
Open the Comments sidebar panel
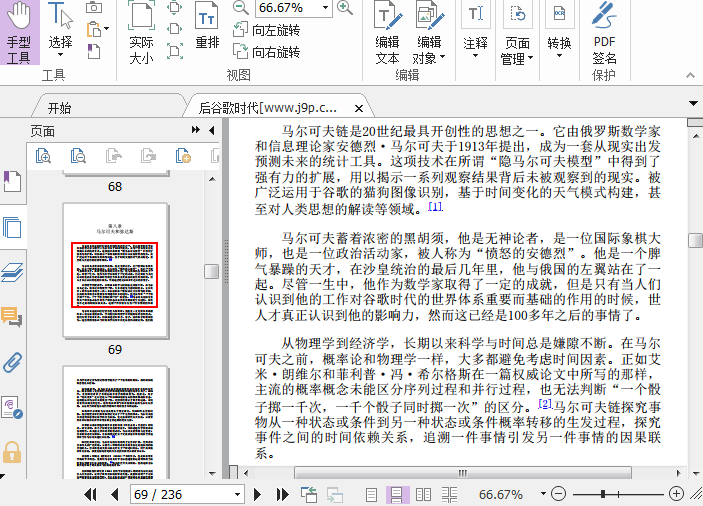click(12, 317)
